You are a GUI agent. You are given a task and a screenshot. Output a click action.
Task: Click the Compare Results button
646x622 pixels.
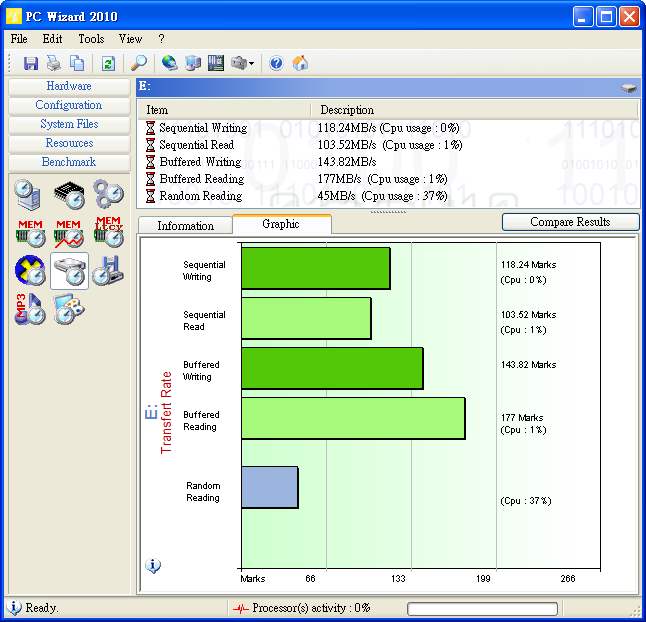click(570, 222)
